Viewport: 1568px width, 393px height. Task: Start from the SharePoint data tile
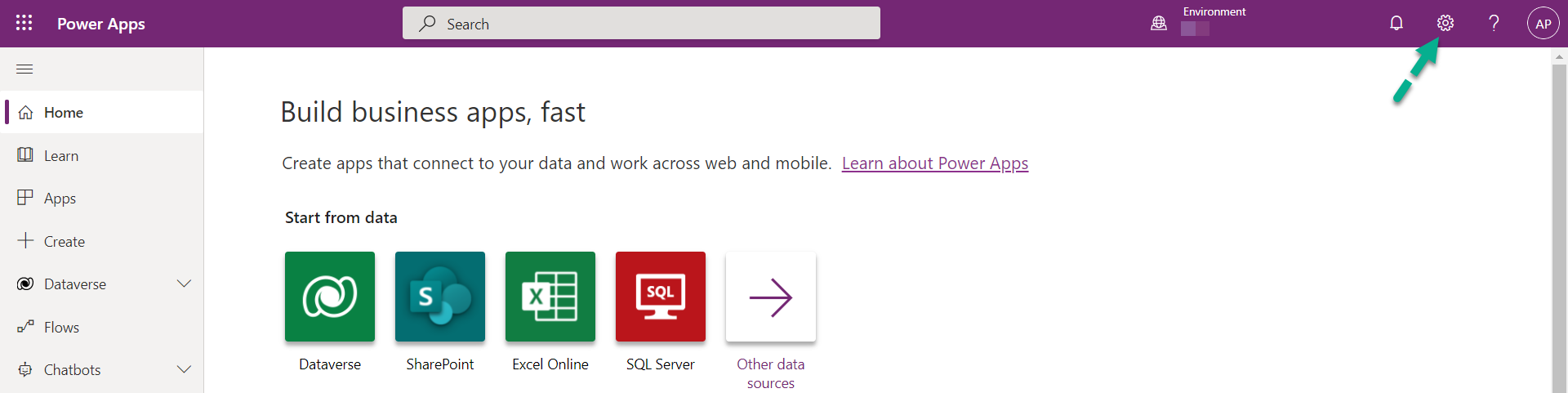(x=440, y=297)
